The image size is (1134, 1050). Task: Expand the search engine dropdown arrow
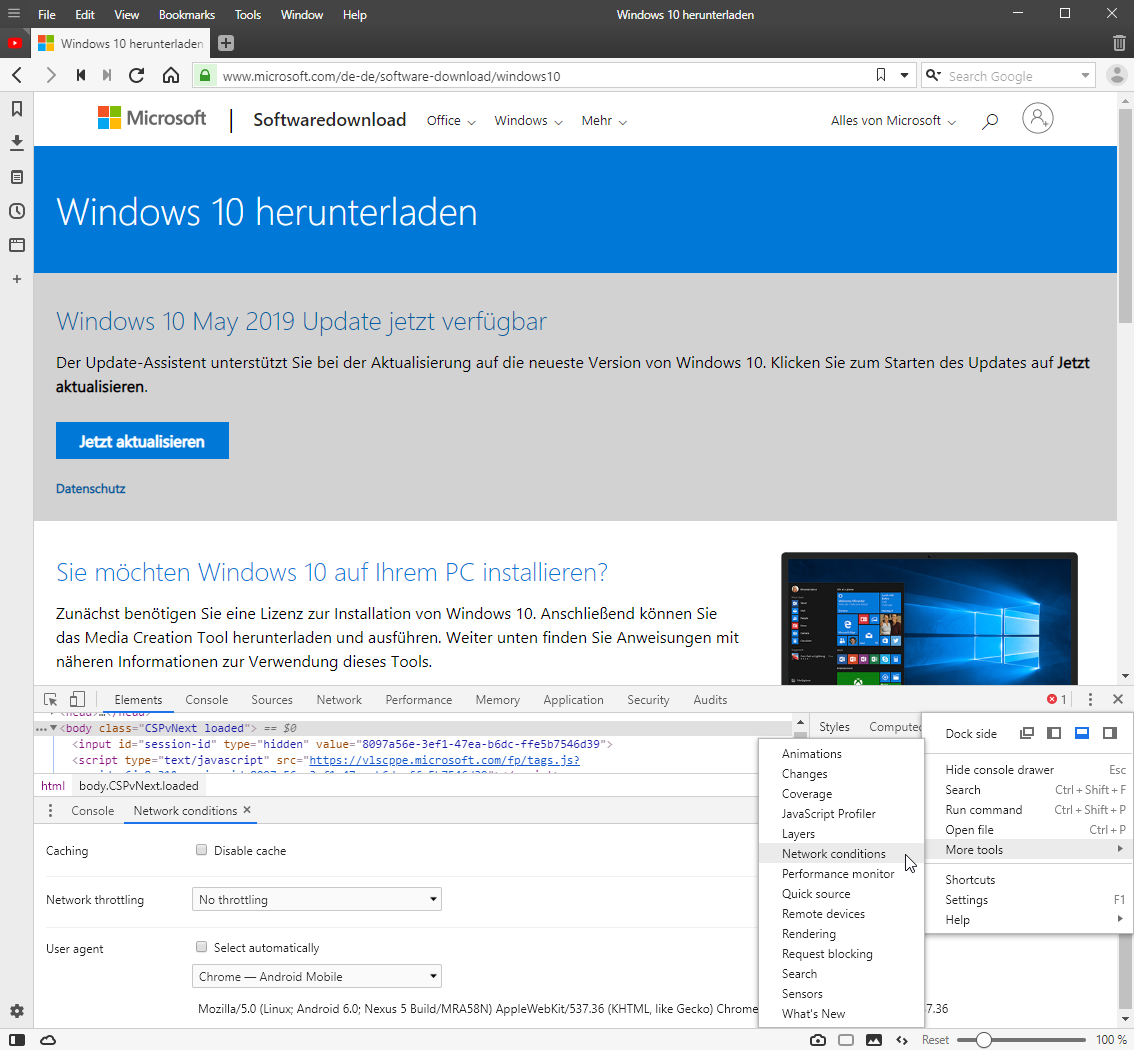(x=1085, y=75)
